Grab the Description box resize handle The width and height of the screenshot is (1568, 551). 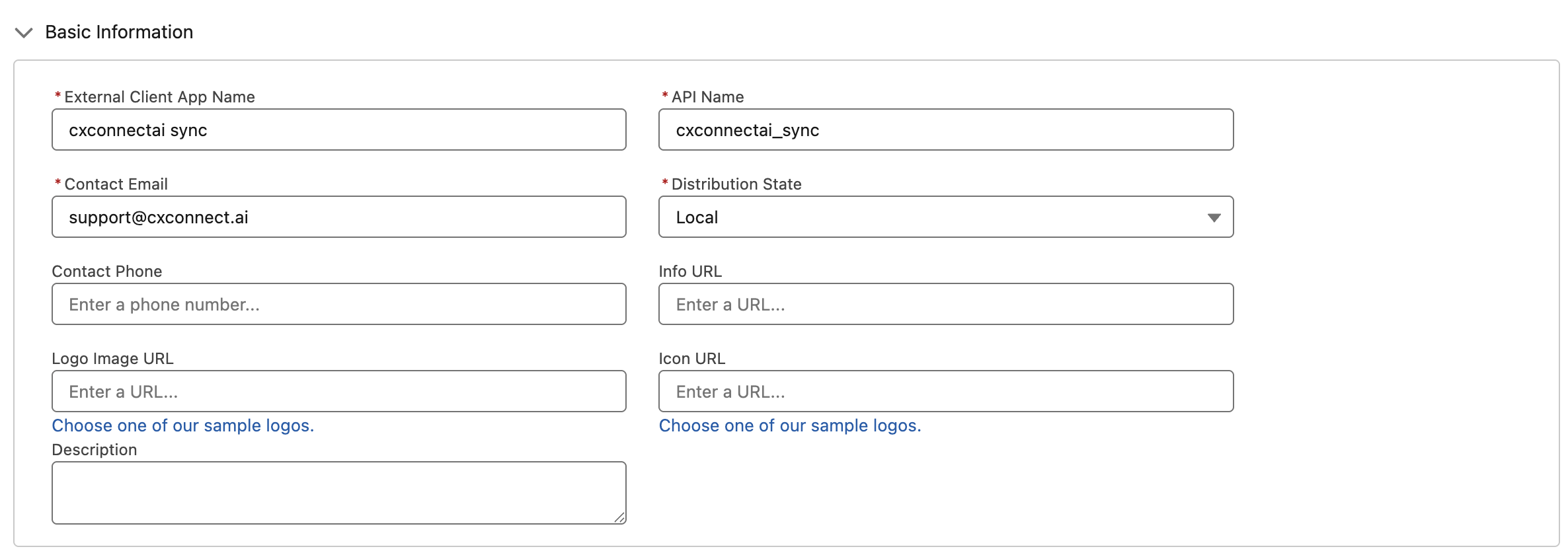[619, 518]
